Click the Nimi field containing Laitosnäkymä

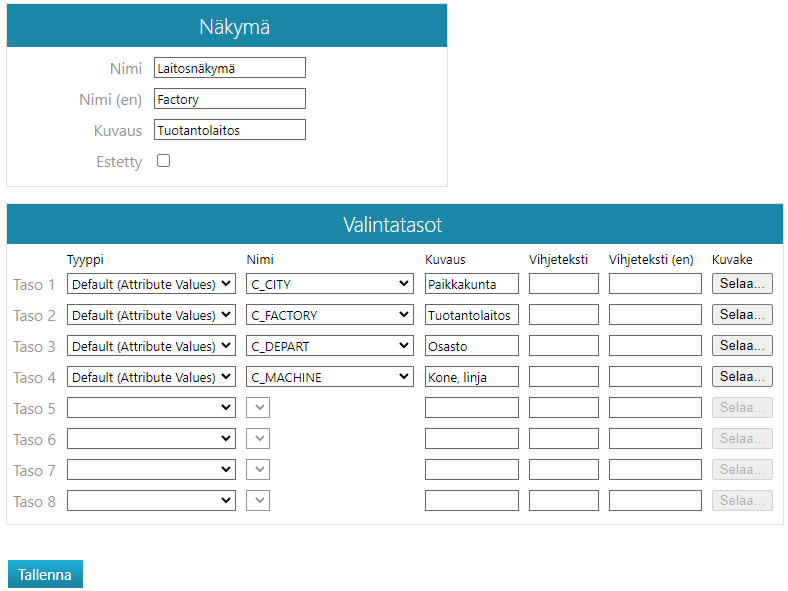(230, 68)
